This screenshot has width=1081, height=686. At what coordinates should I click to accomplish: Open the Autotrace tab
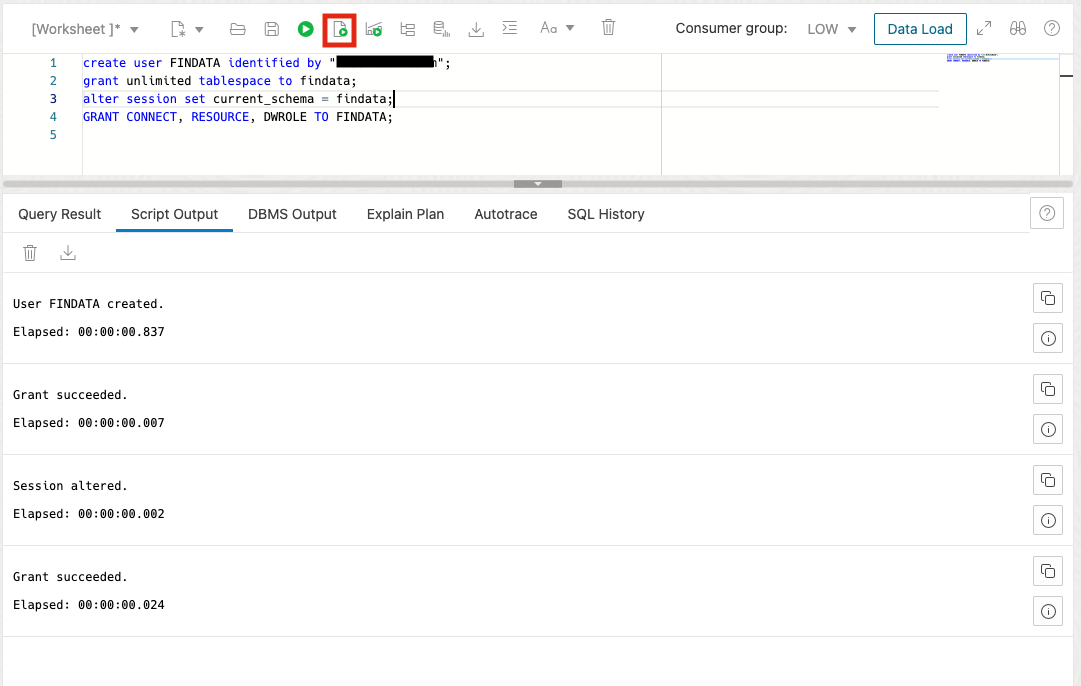505,214
